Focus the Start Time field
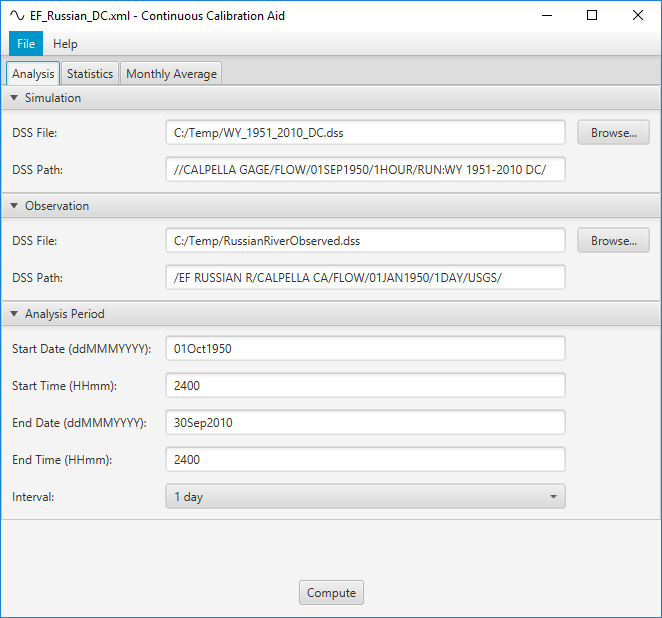Screen dimensions: 662x618 coord(366,385)
